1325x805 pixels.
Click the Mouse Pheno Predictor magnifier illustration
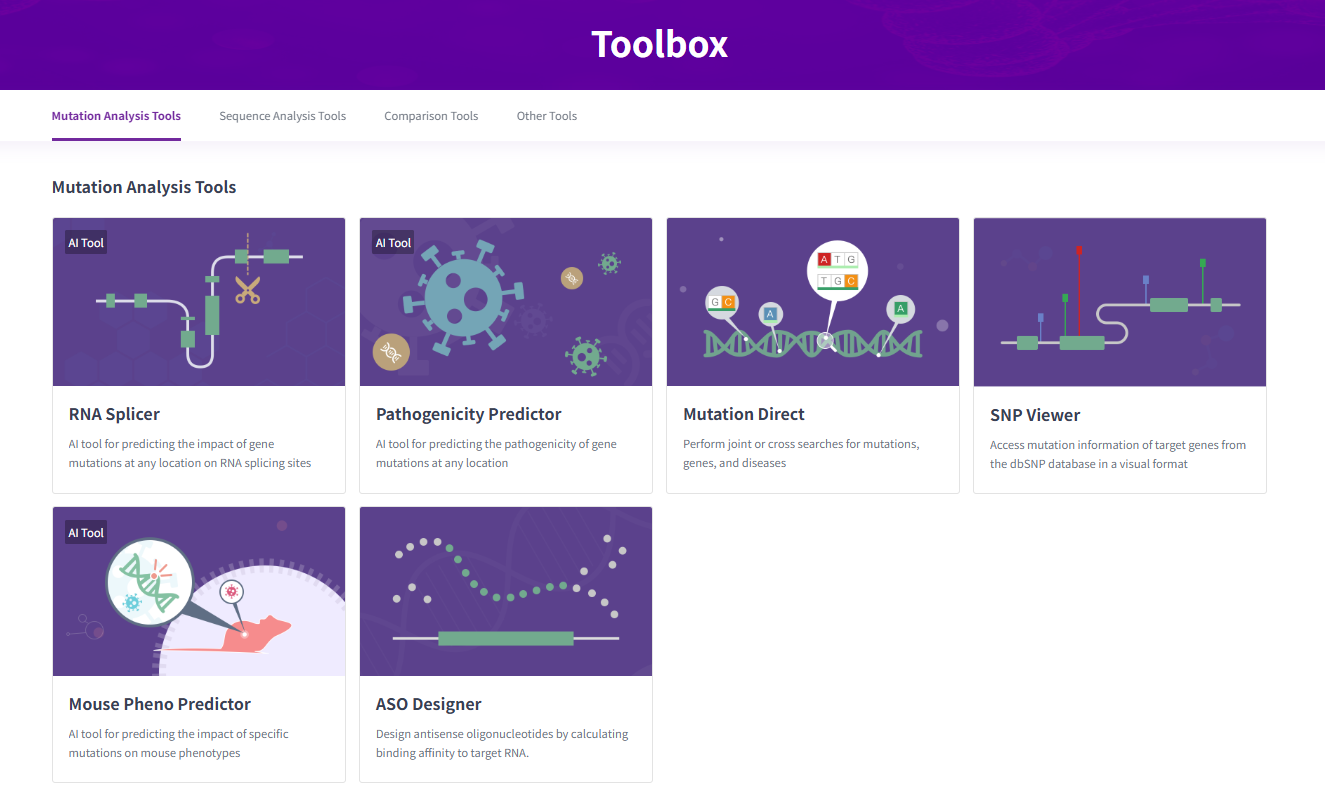(x=198, y=591)
